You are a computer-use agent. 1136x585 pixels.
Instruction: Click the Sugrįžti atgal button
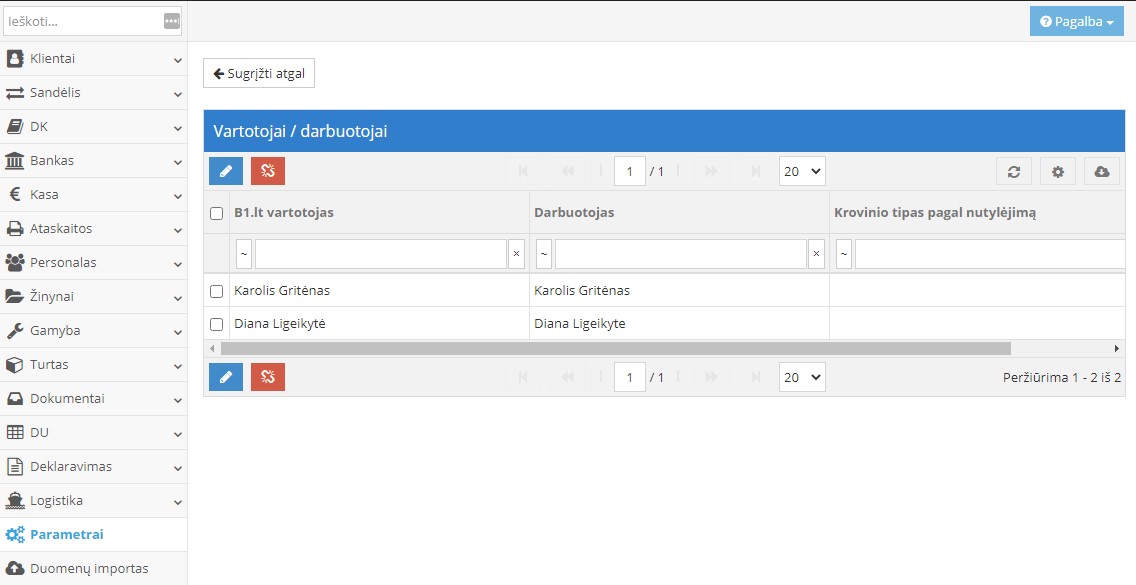(x=259, y=73)
